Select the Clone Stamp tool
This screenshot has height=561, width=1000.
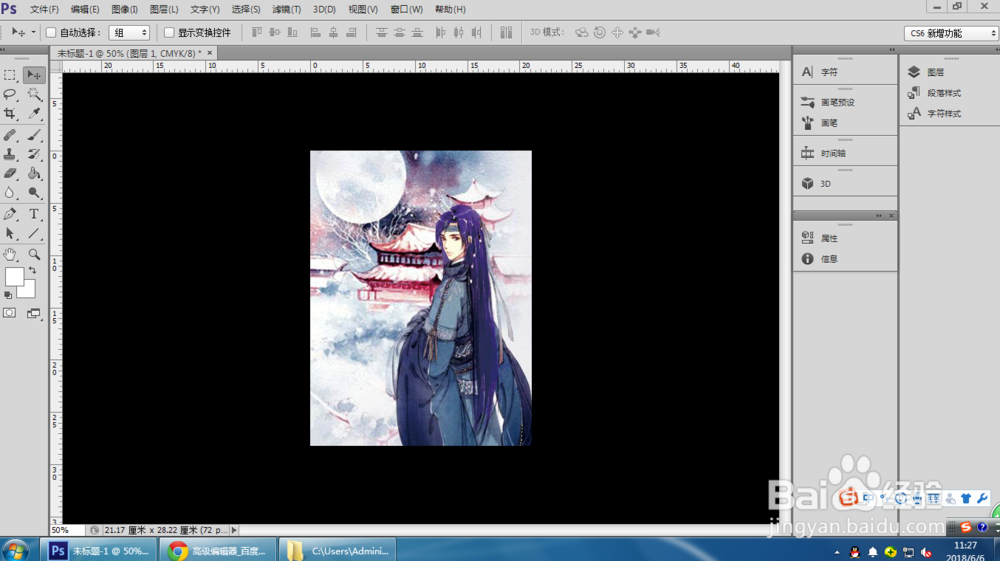10,154
